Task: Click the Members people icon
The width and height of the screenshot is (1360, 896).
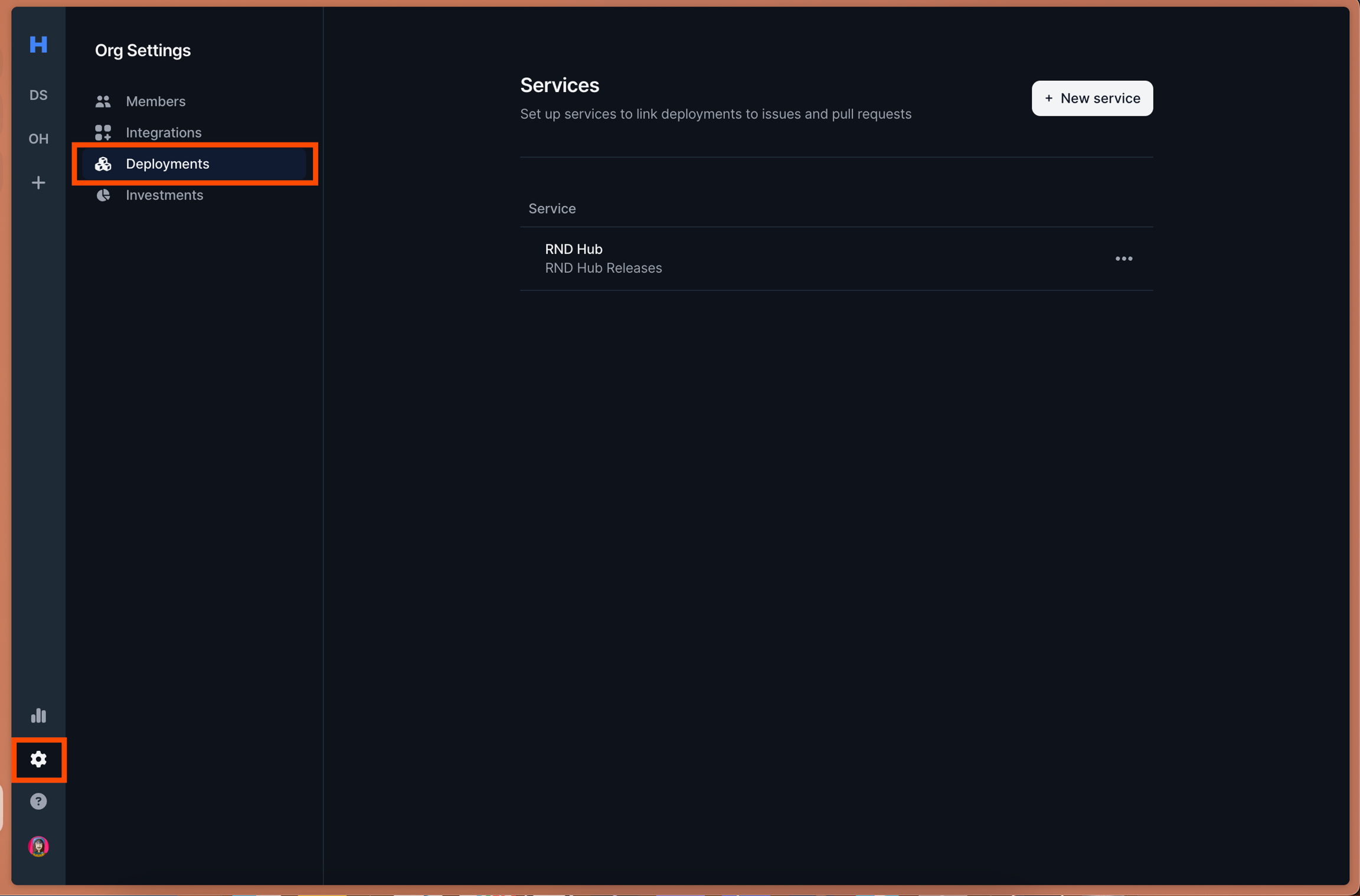Action: click(x=103, y=102)
